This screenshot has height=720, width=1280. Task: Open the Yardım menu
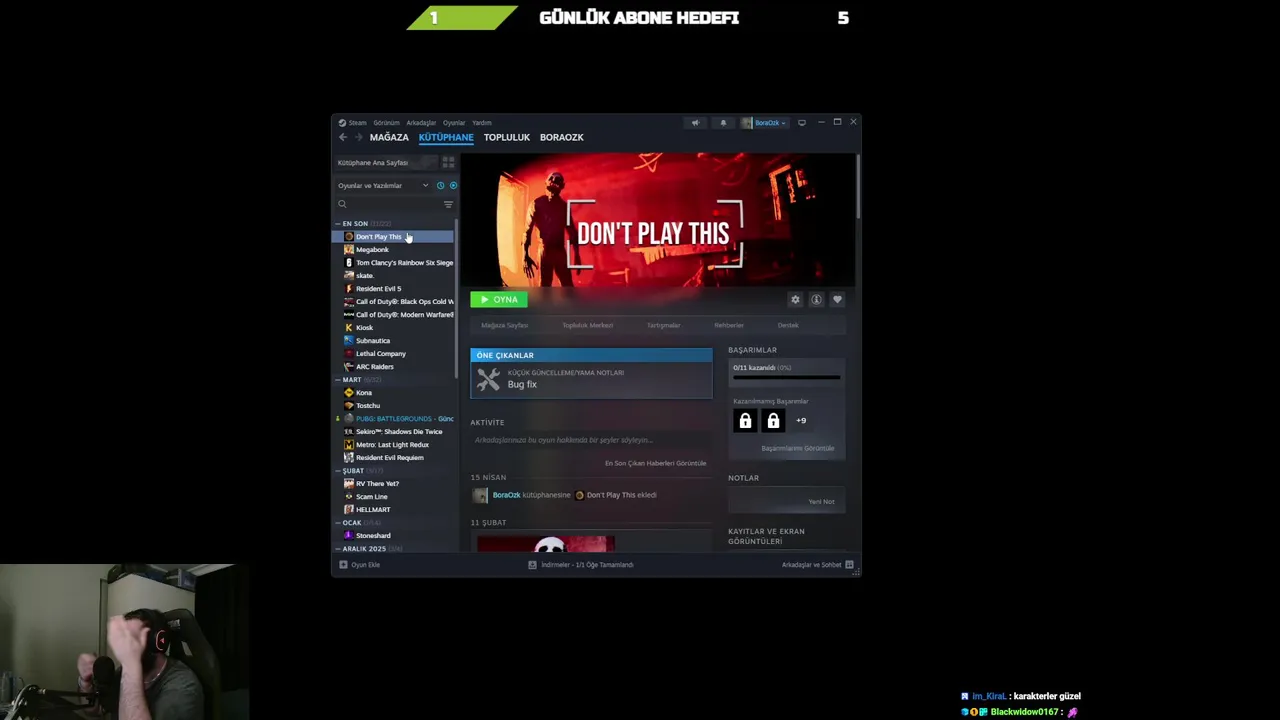[481, 123]
